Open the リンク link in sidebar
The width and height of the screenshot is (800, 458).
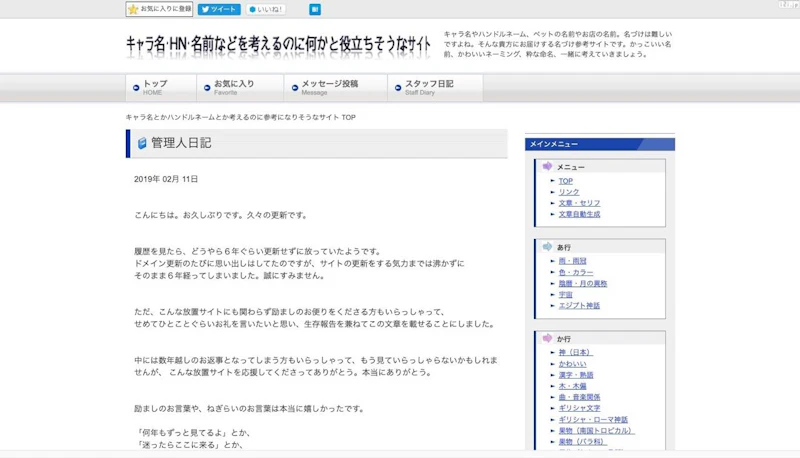tap(569, 192)
